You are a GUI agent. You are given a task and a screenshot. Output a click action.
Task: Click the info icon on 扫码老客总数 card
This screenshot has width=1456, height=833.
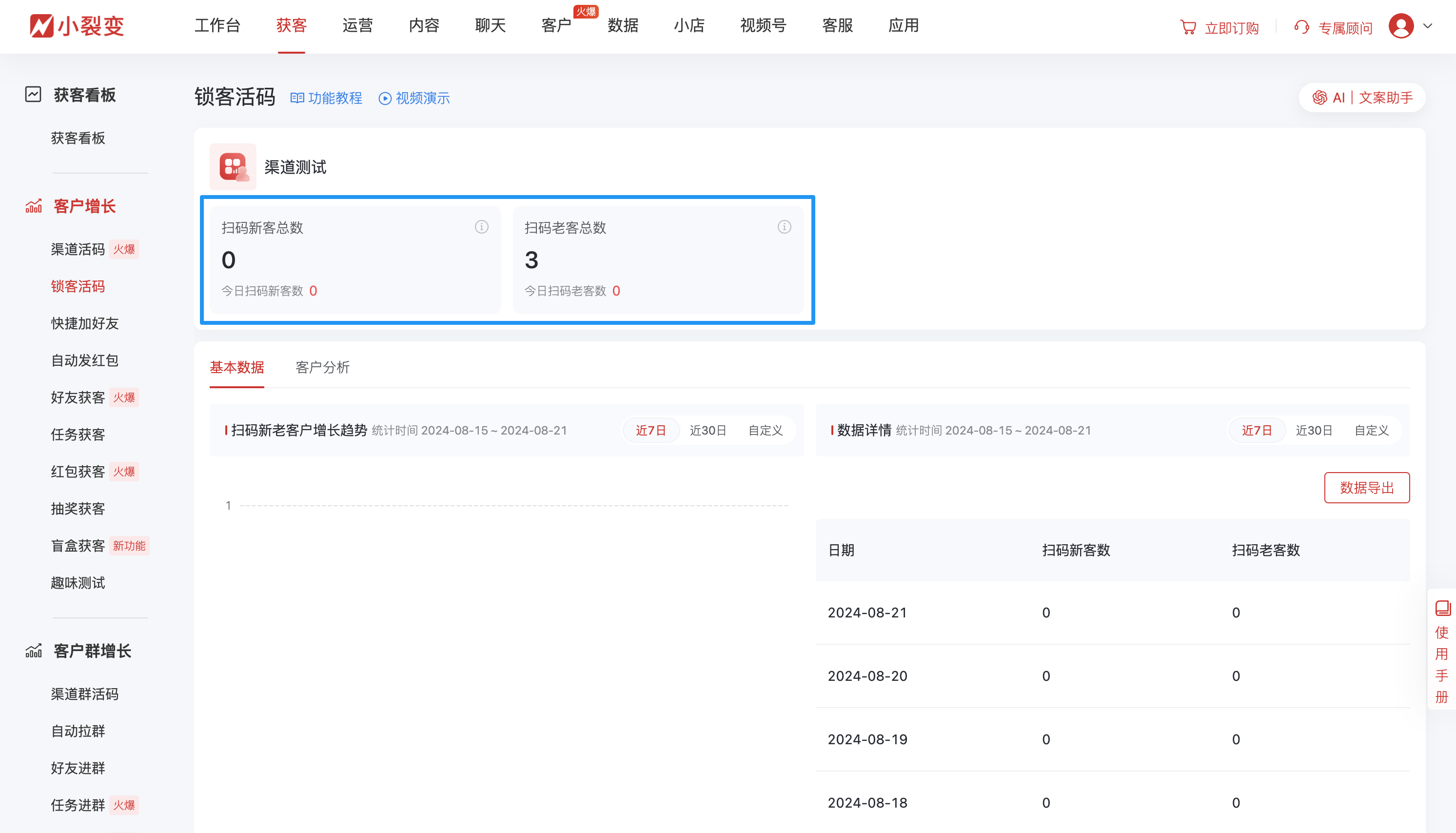(x=784, y=227)
